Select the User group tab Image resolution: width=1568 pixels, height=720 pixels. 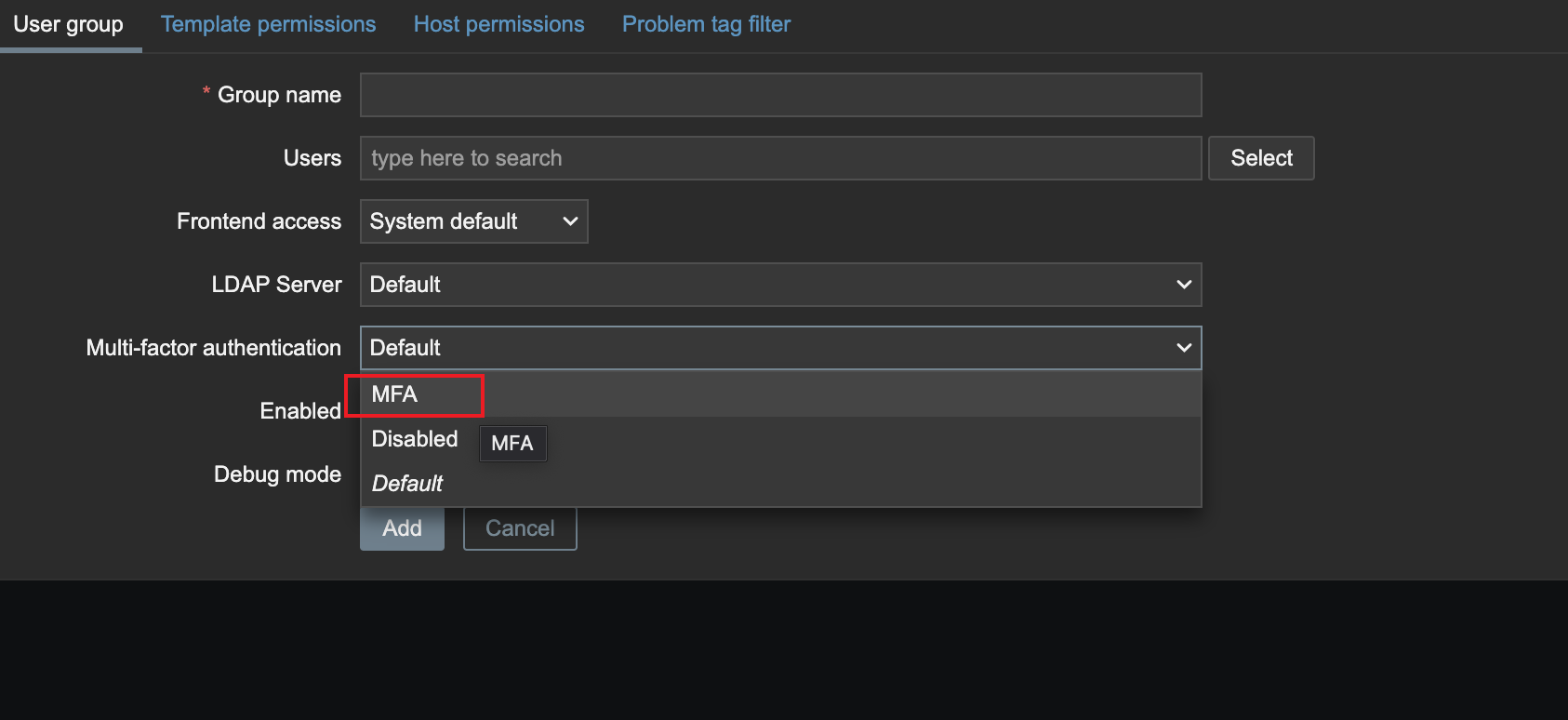pyautogui.click(x=68, y=24)
